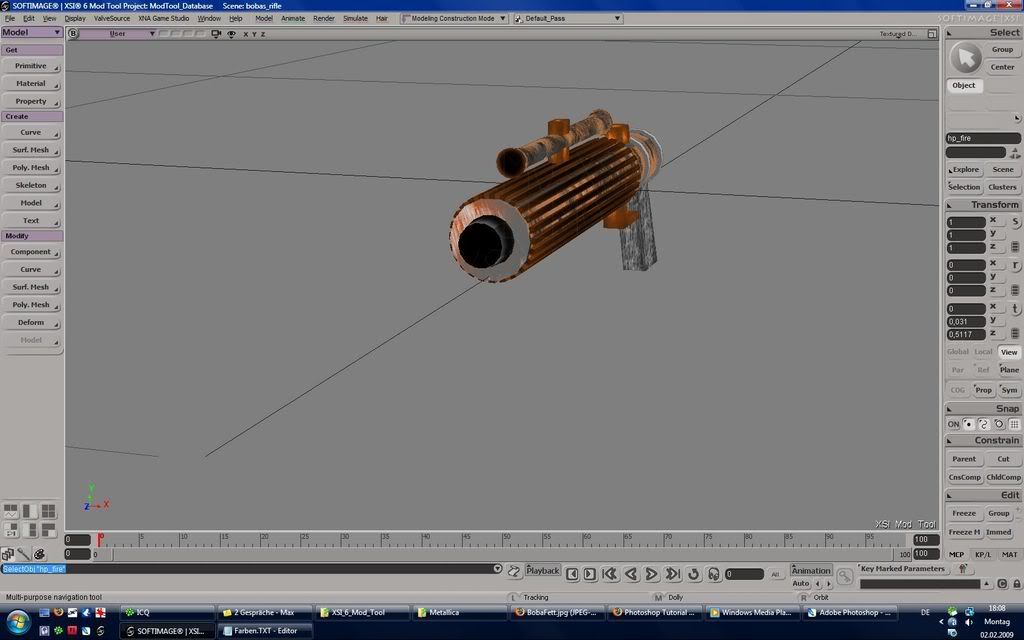Step to next frame
The height and width of the screenshot is (640, 1024).
click(x=590, y=574)
